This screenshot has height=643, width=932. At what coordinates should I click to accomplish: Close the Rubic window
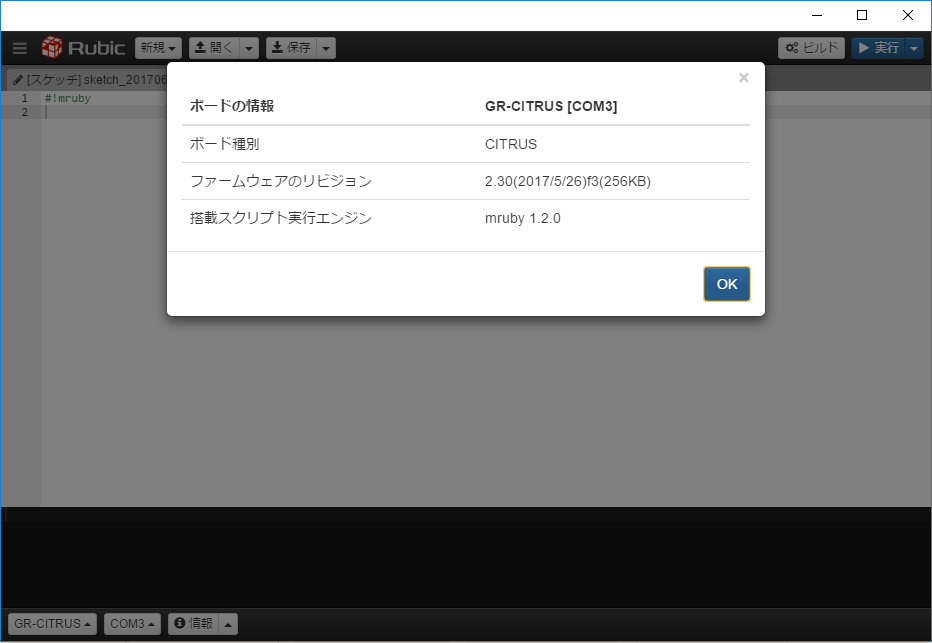[908, 15]
